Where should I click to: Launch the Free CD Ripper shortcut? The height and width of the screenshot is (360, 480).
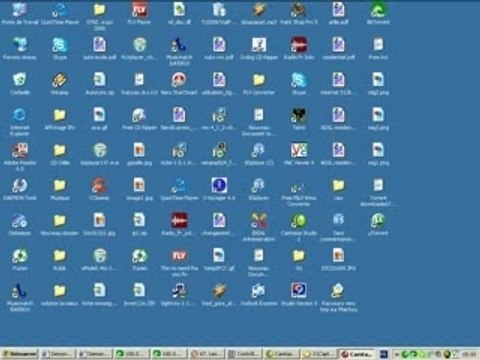point(139,115)
